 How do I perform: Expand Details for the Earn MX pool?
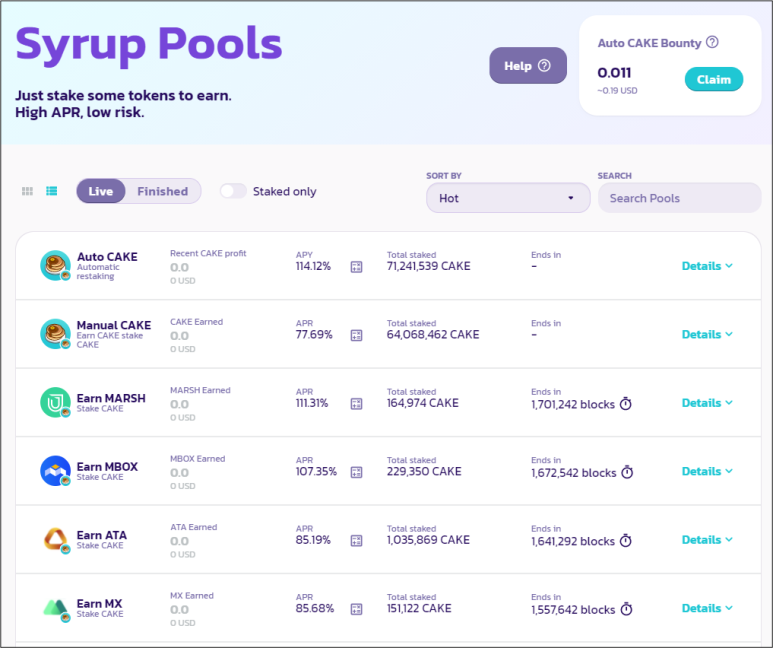pos(707,608)
